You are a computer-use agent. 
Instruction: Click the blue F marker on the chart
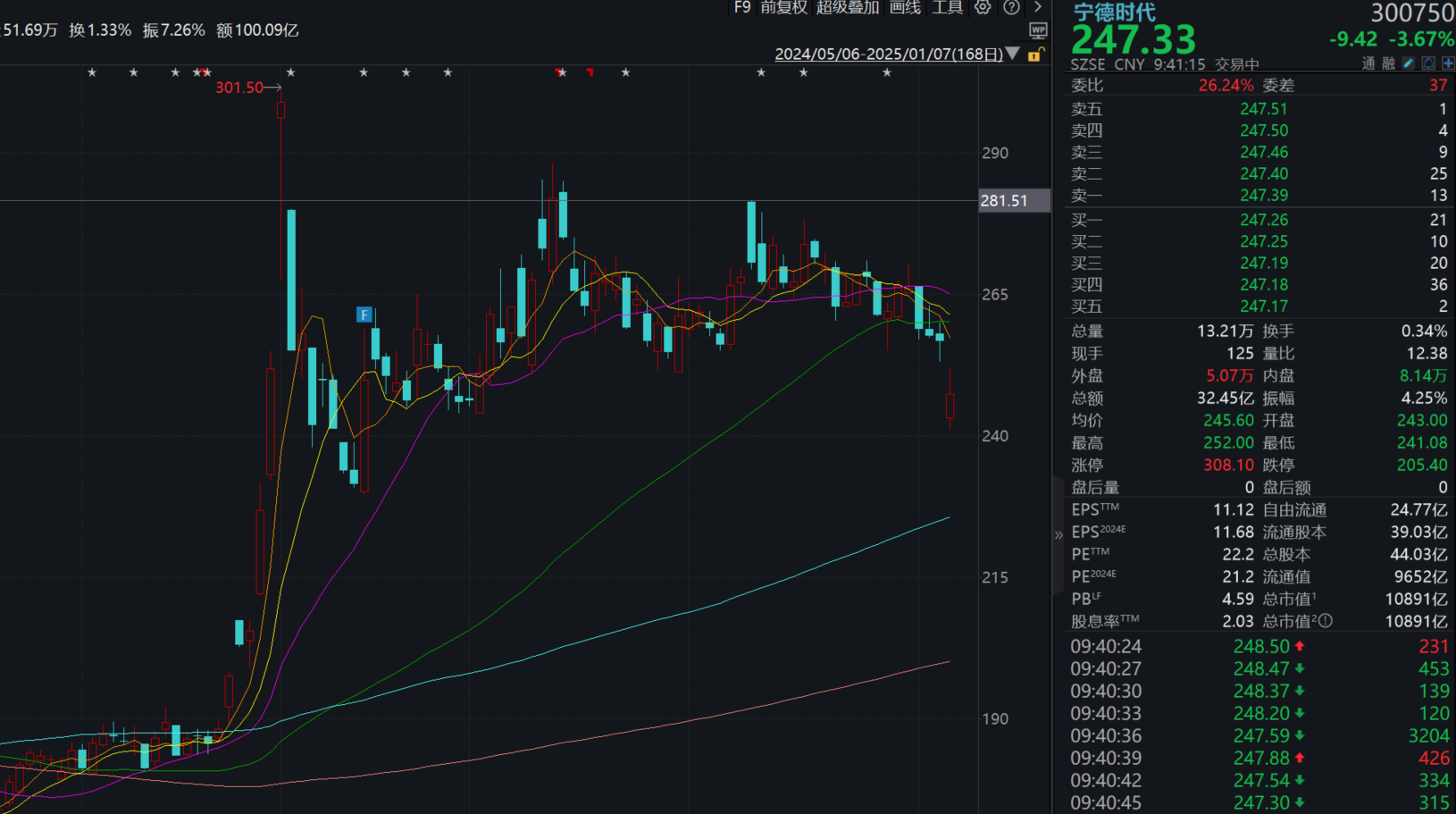click(x=364, y=315)
